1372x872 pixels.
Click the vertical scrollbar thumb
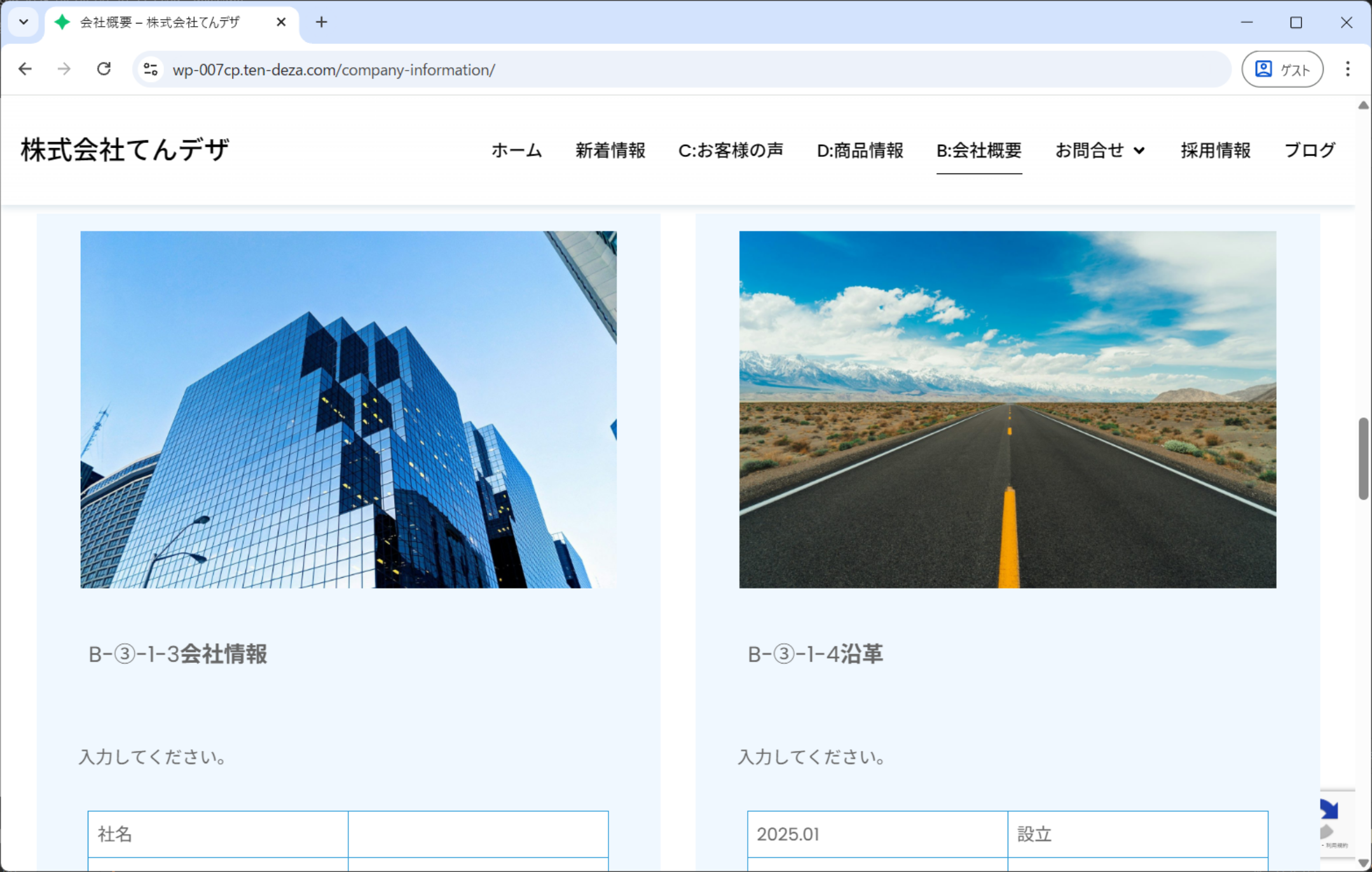(1362, 458)
